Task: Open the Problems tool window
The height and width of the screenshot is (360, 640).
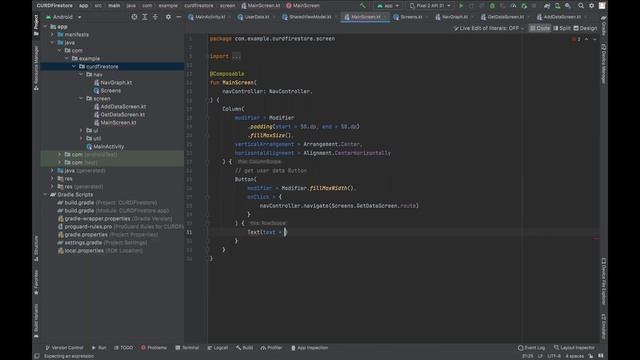Action: pos(154,348)
